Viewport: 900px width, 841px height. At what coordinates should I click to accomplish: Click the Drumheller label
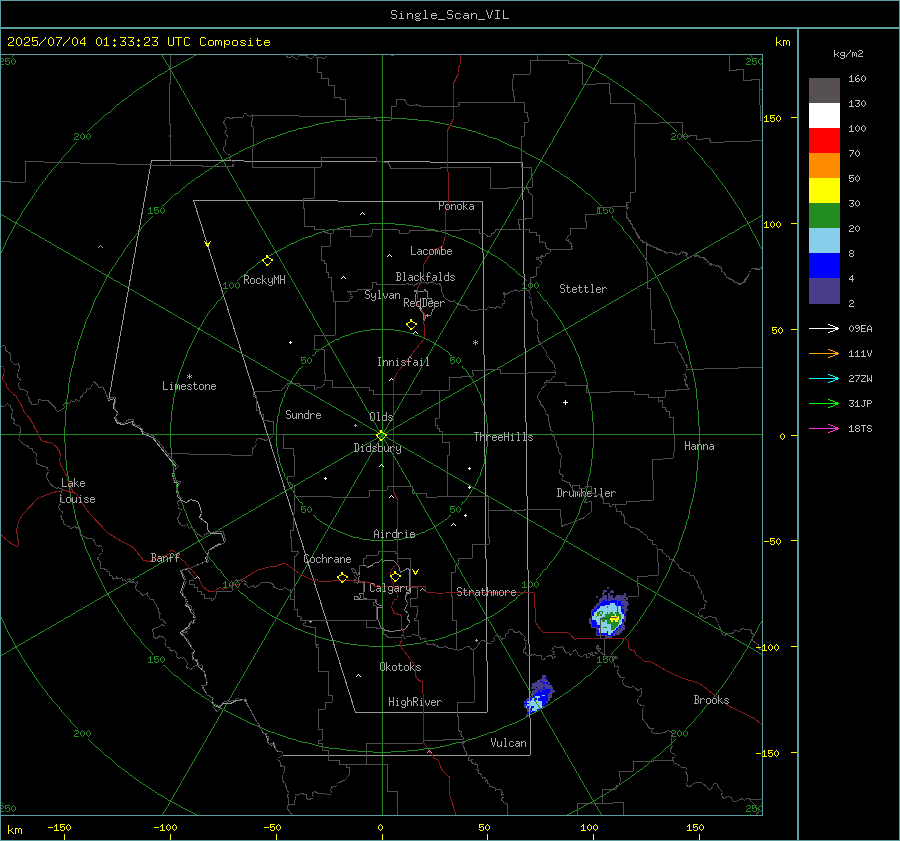(x=586, y=493)
